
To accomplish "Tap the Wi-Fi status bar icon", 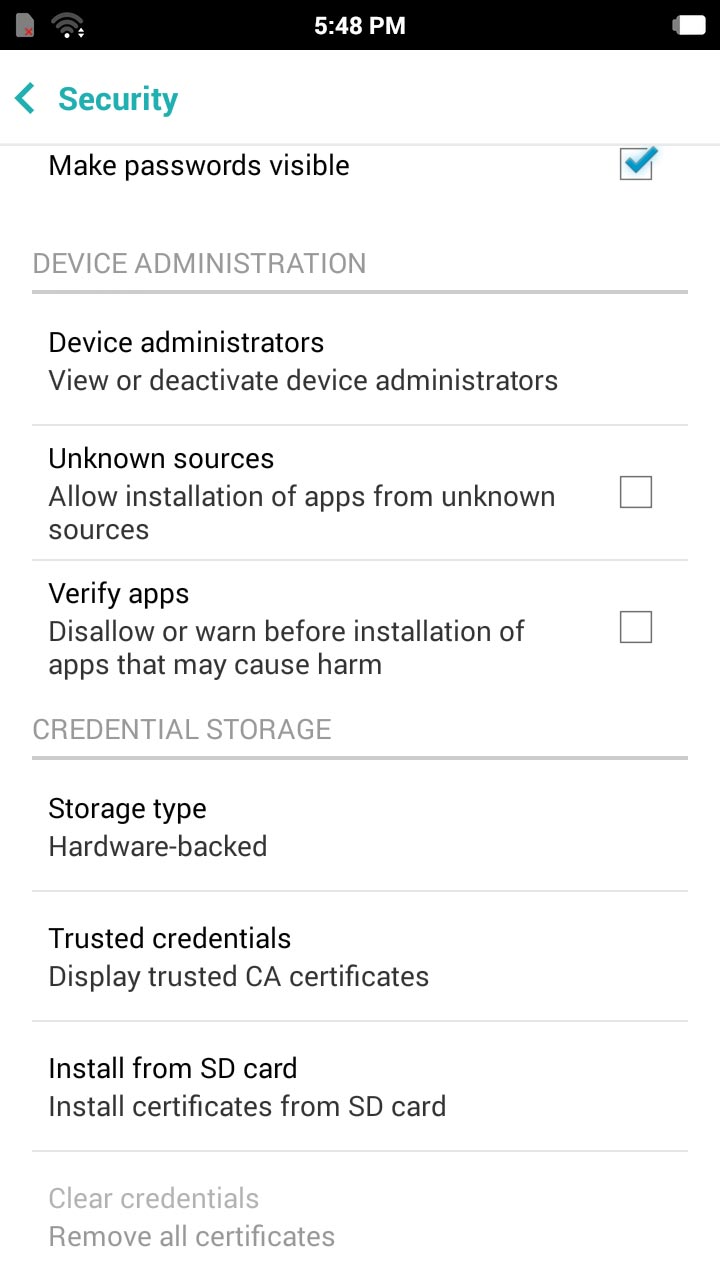I will 68,25.
